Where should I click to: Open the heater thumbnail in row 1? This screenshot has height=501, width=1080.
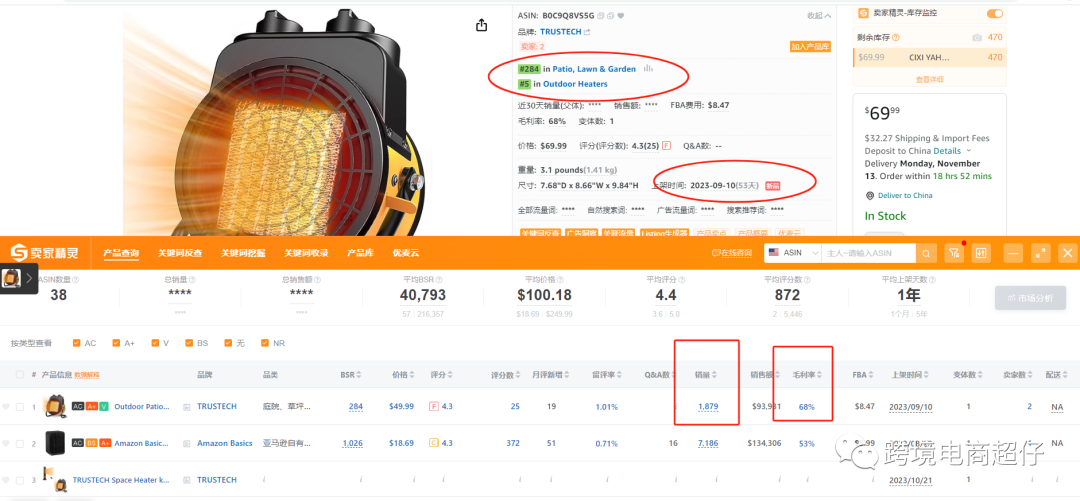click(x=53, y=406)
